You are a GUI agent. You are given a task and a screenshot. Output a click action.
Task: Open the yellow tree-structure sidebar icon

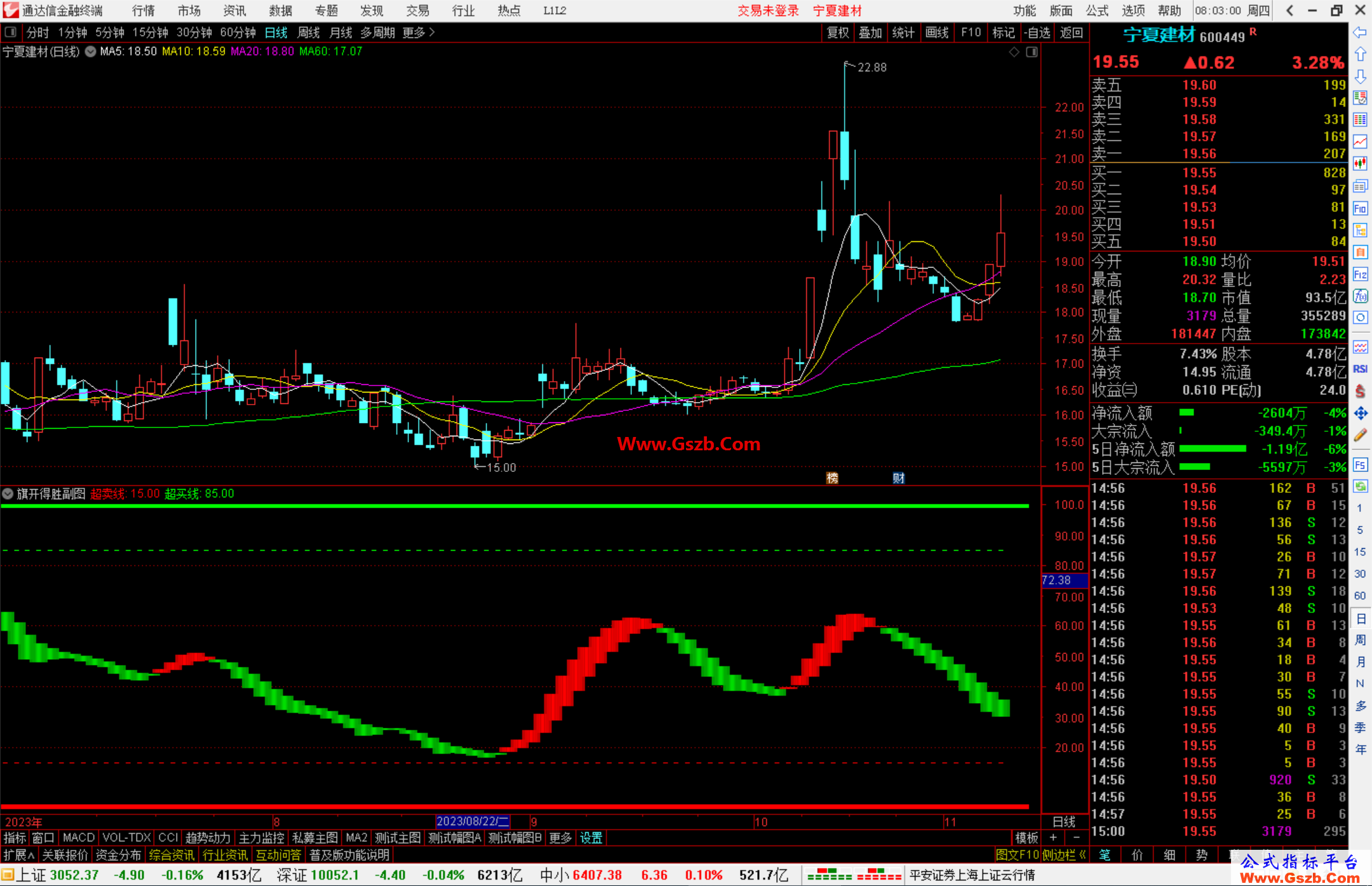coord(1360,230)
